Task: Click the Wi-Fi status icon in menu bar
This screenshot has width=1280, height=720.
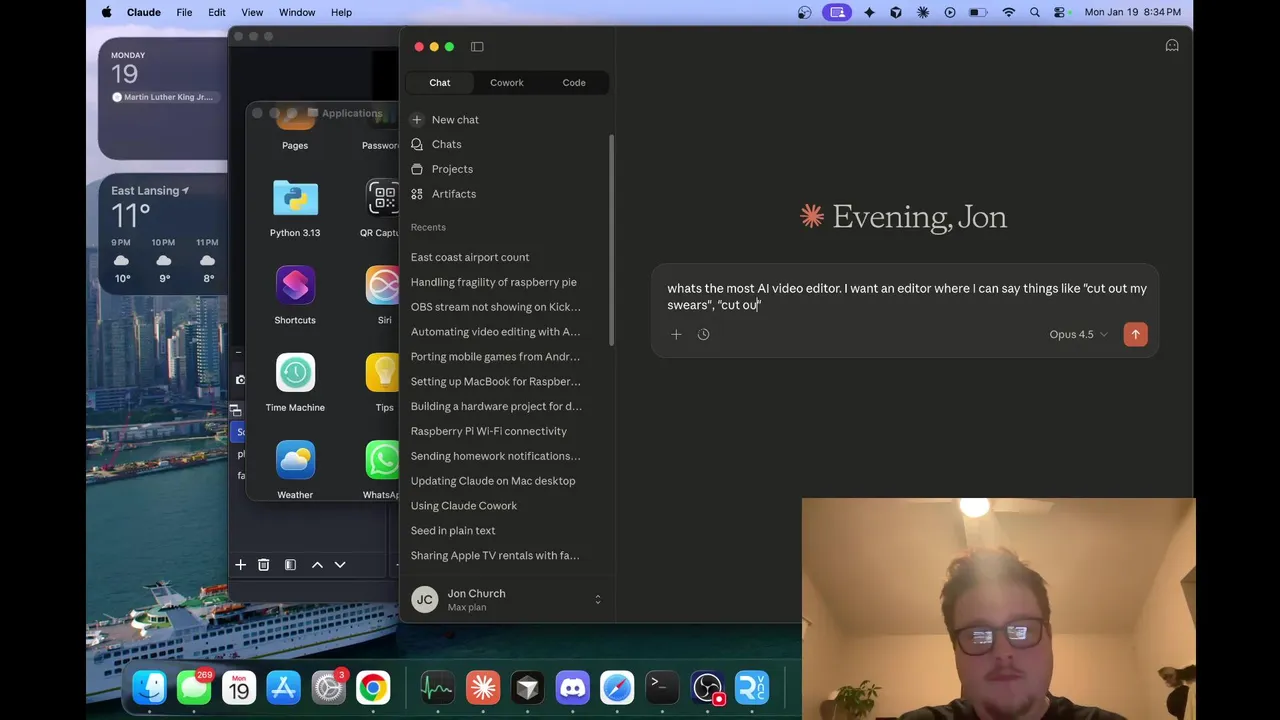Action: pos(1009,12)
